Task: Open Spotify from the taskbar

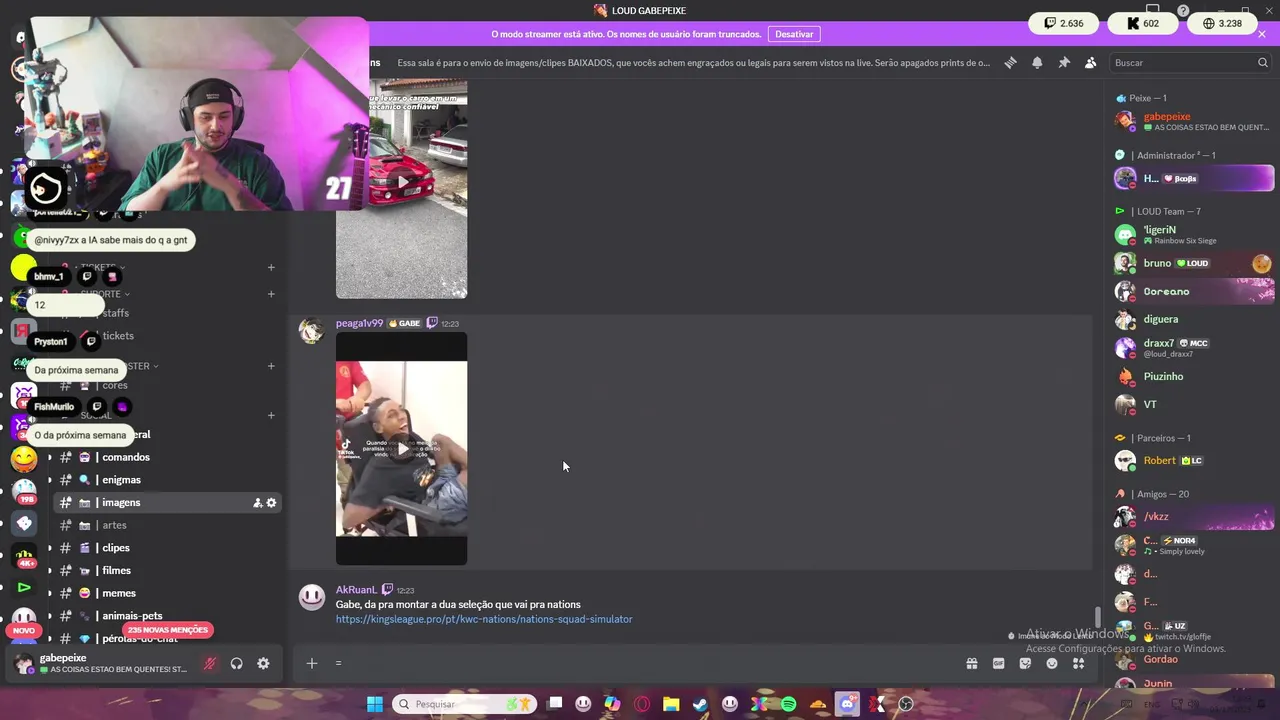Action: [x=788, y=704]
